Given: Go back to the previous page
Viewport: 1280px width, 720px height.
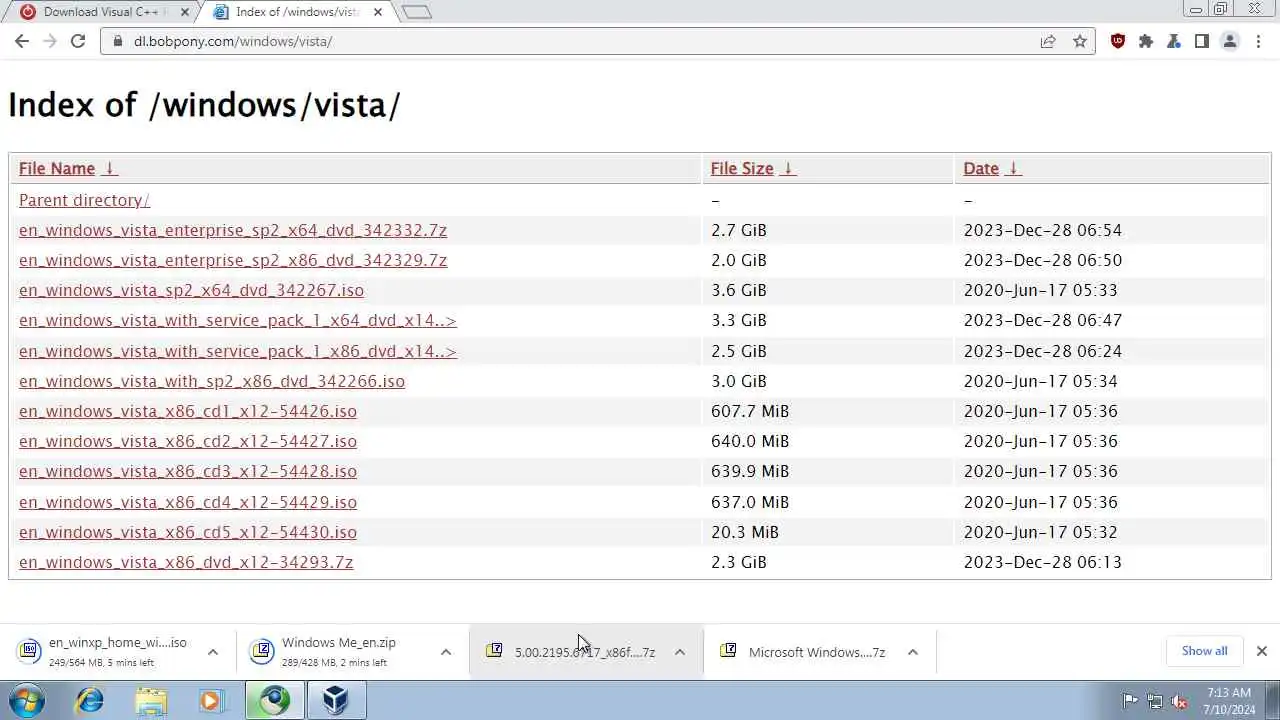Looking at the screenshot, I should pyautogui.click(x=22, y=41).
